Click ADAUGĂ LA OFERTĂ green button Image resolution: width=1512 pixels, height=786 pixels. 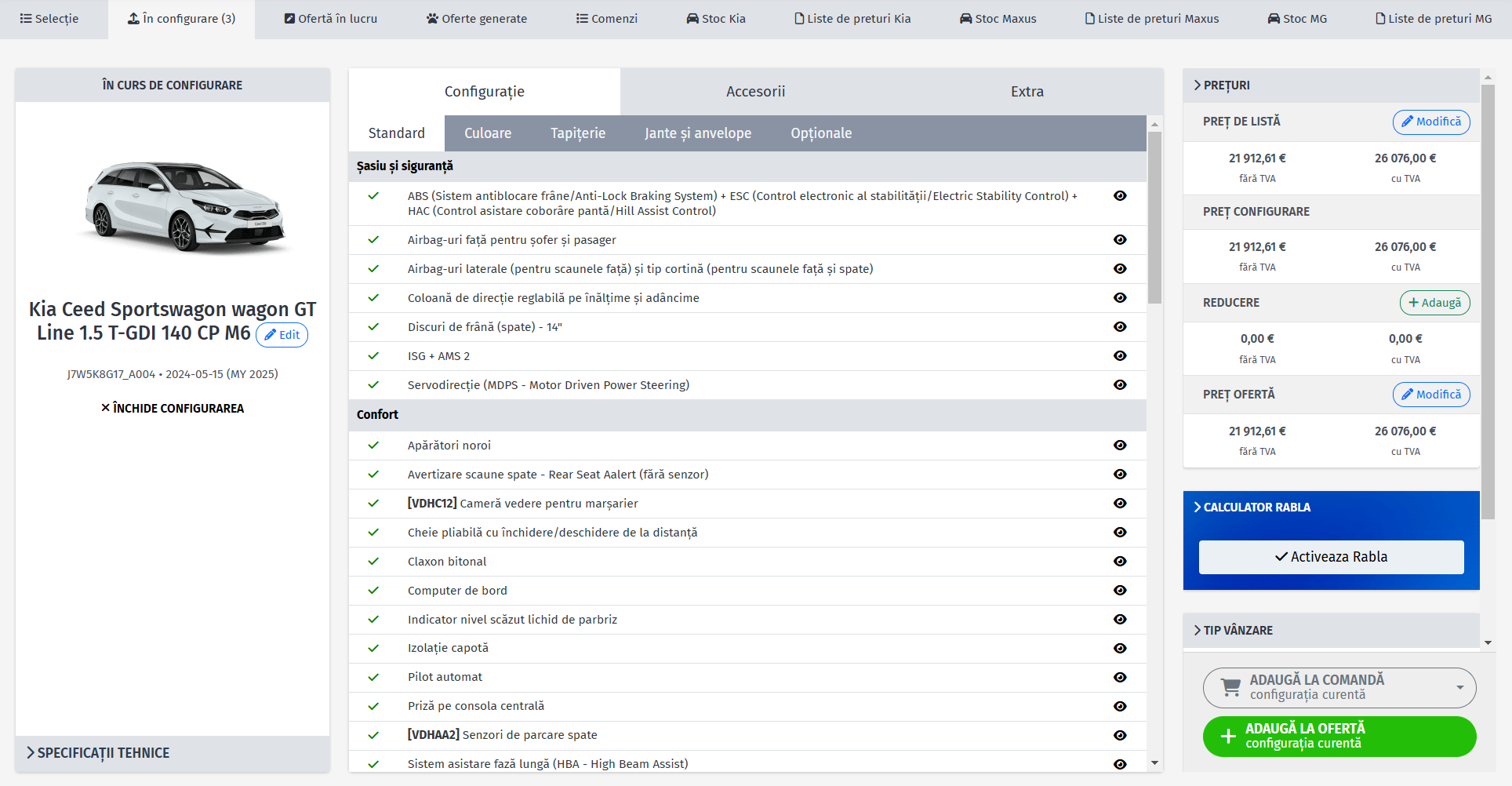pos(1339,737)
